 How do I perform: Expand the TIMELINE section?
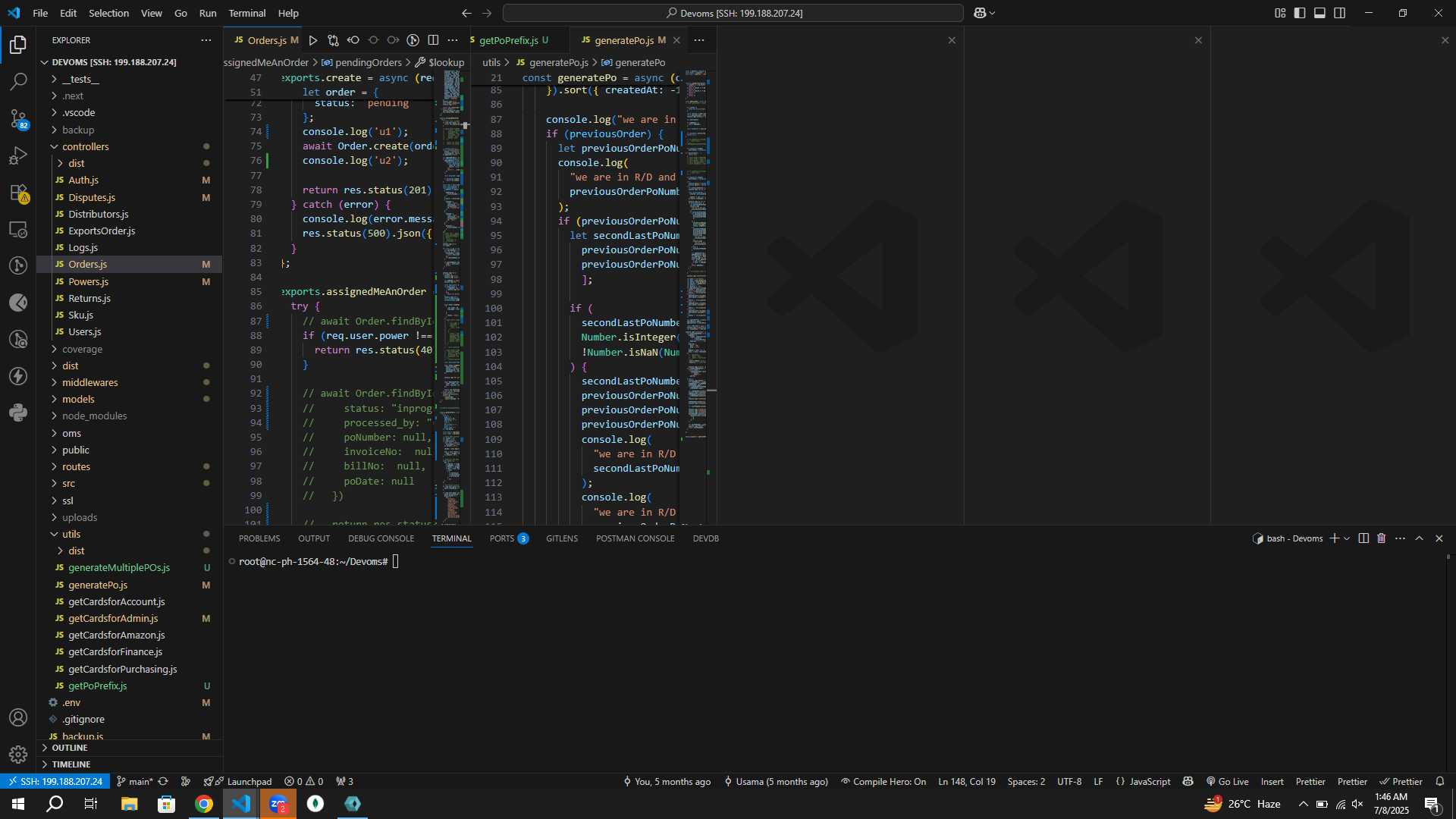[x=129, y=764]
